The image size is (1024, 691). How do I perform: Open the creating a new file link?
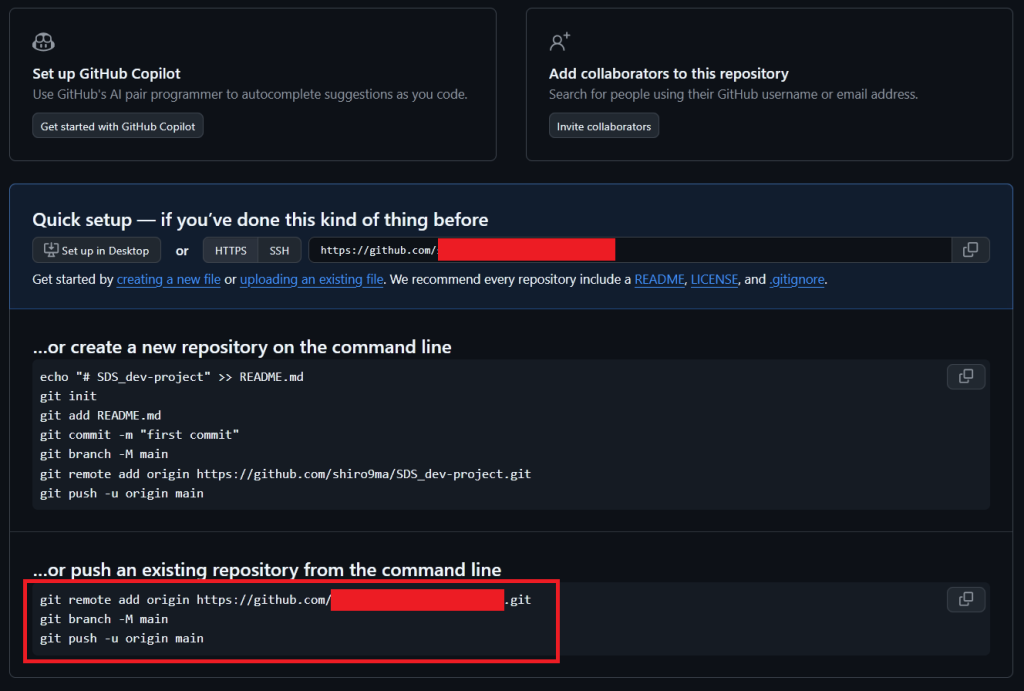point(168,280)
